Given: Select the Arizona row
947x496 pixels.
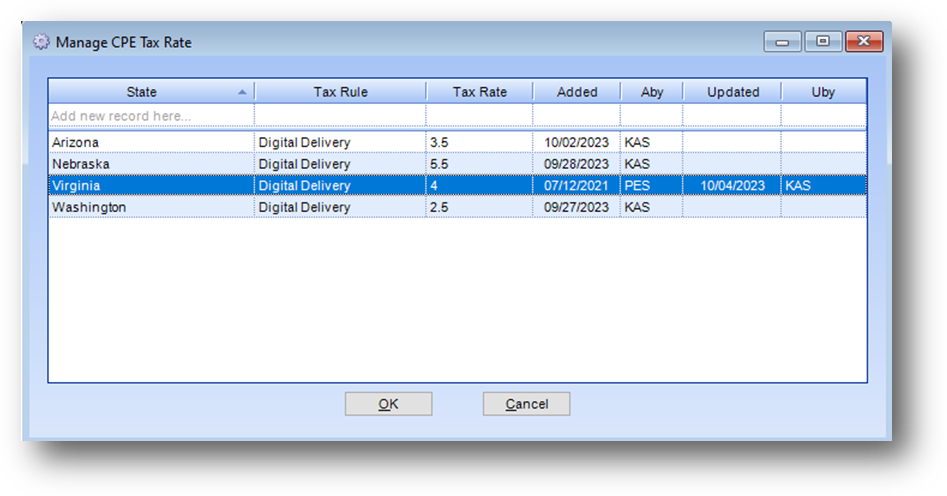Looking at the screenshot, I should (457, 143).
